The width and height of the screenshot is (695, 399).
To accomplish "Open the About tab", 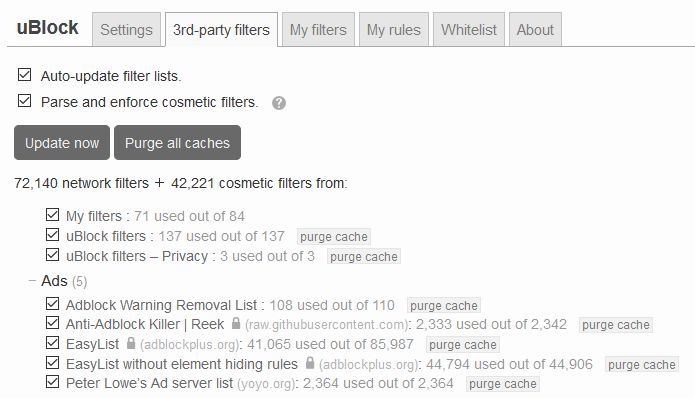I will [x=535, y=30].
